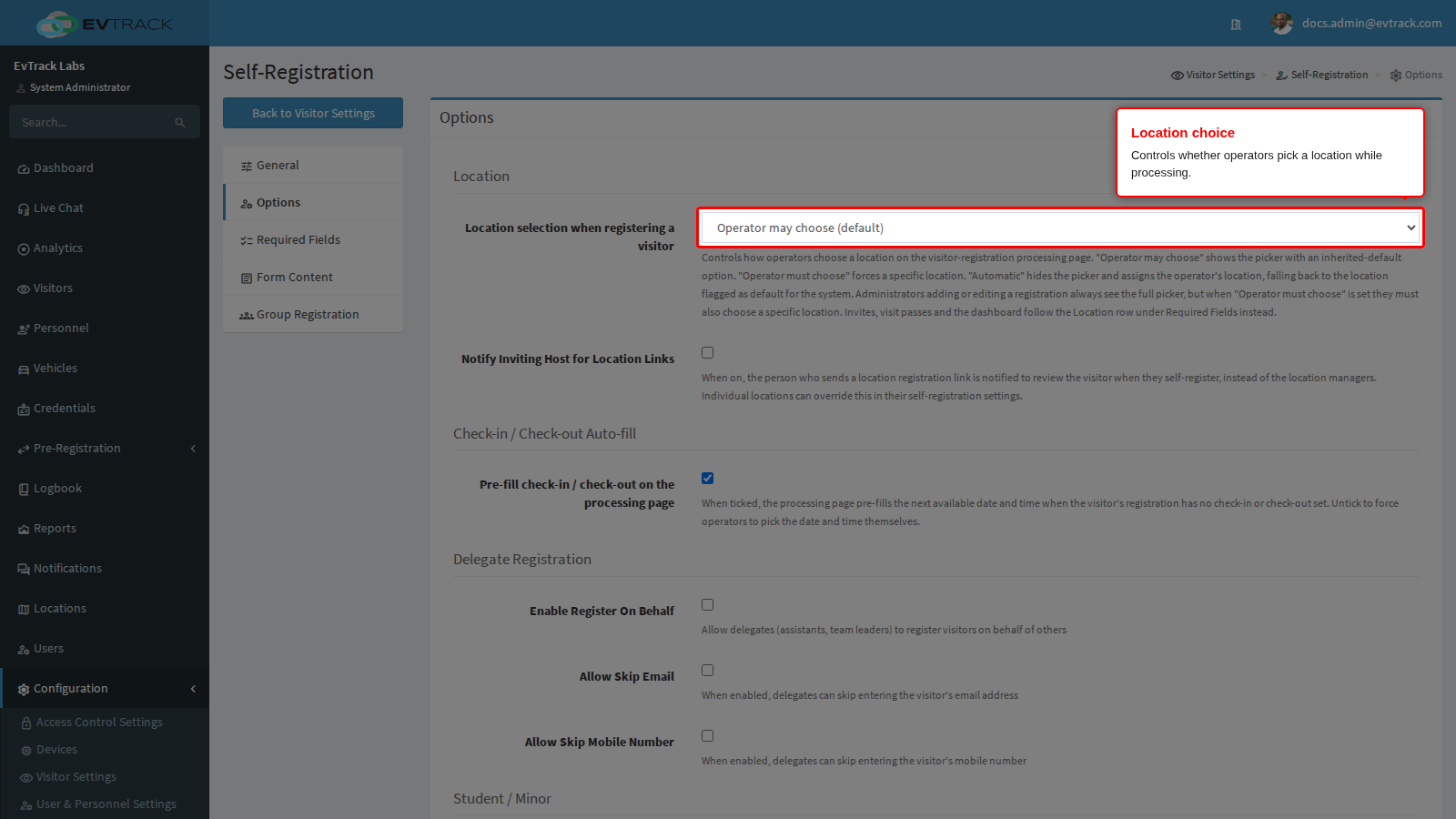This screenshot has height=819, width=1456.
Task: Open User & Personnel Settings submenu item
Action: point(105,804)
